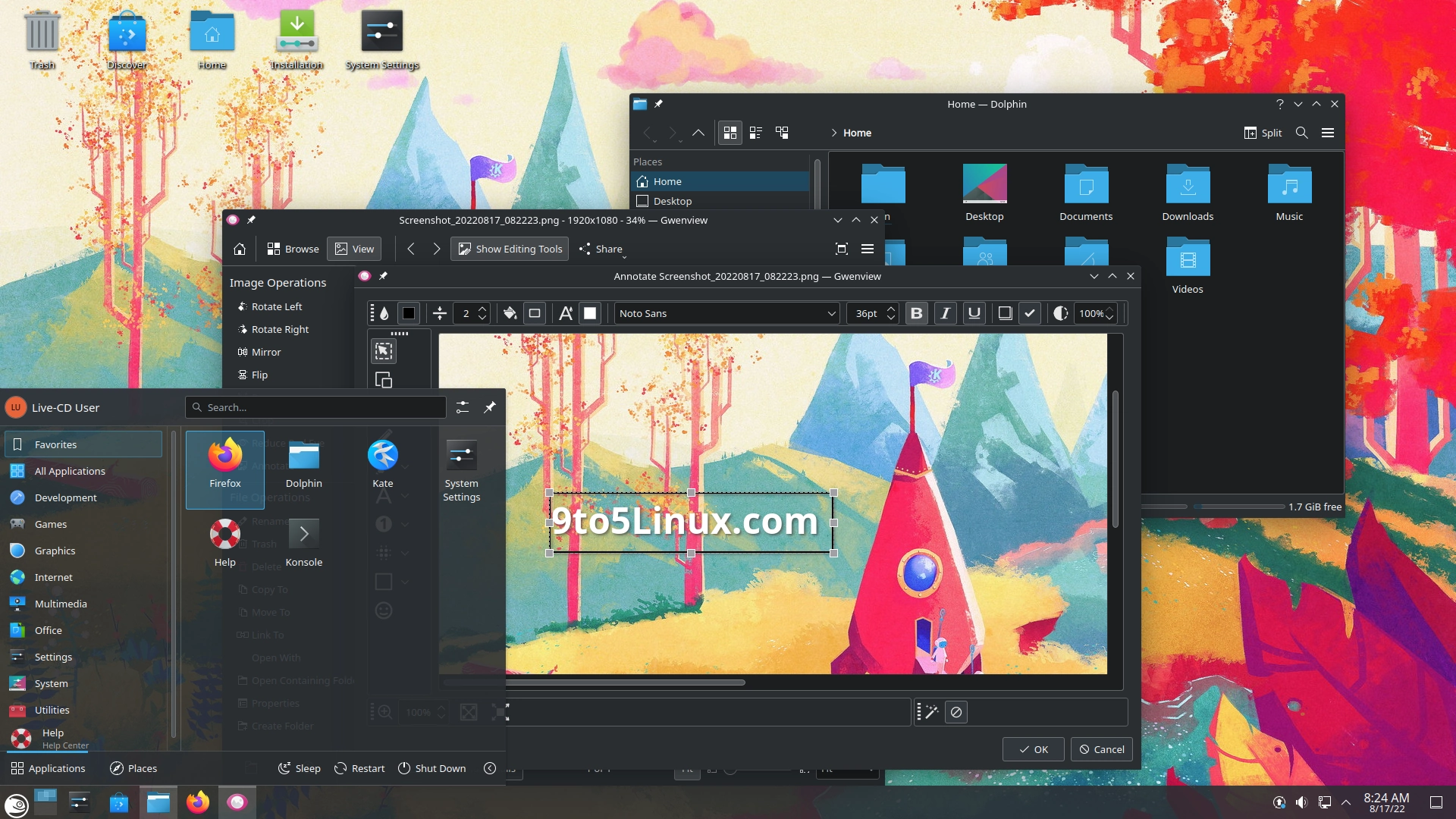The height and width of the screenshot is (819, 1456).
Task: Switch to Browse mode in Gwenview
Action: click(x=293, y=249)
